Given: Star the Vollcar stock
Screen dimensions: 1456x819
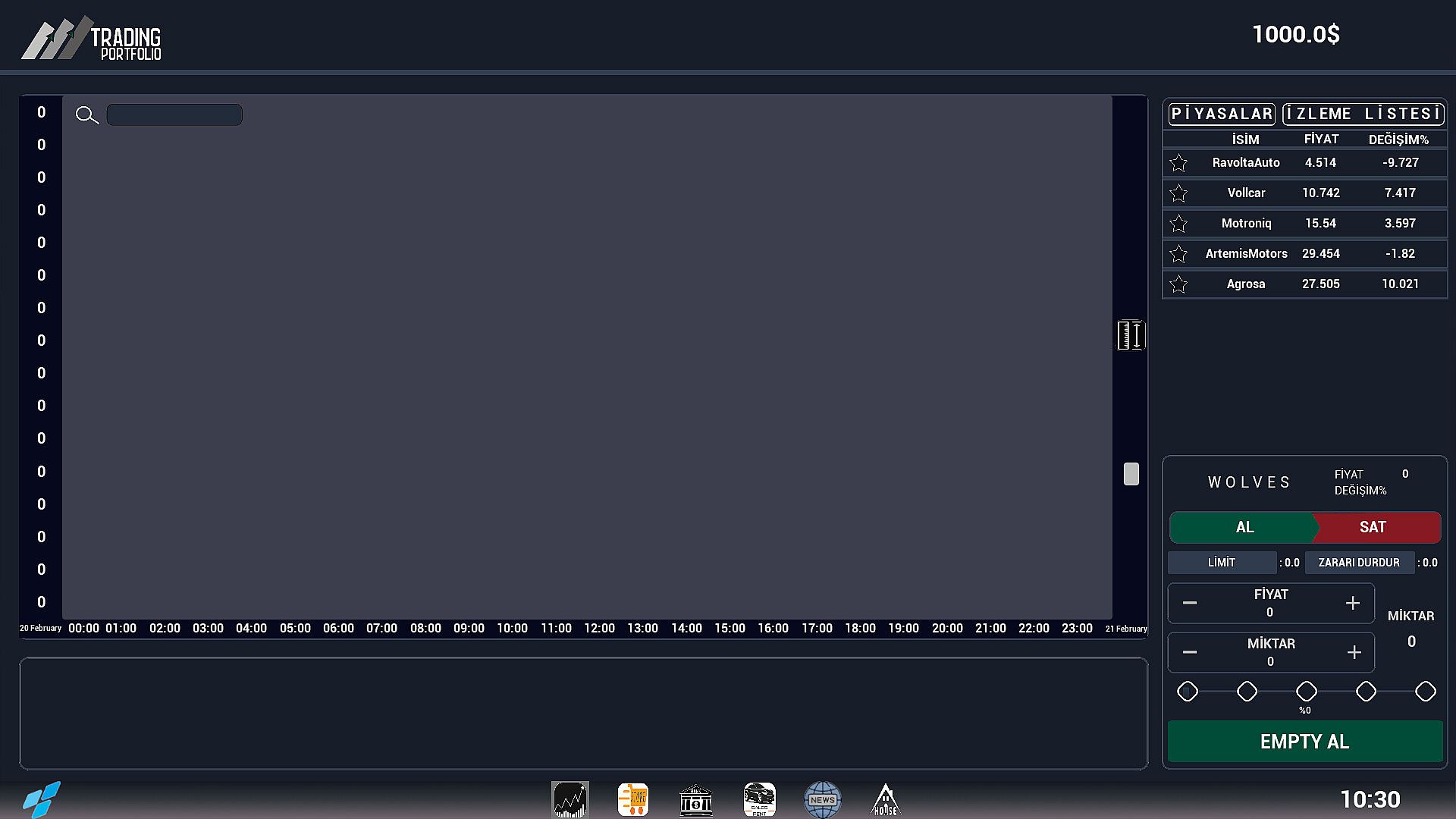Looking at the screenshot, I should point(1178,193).
